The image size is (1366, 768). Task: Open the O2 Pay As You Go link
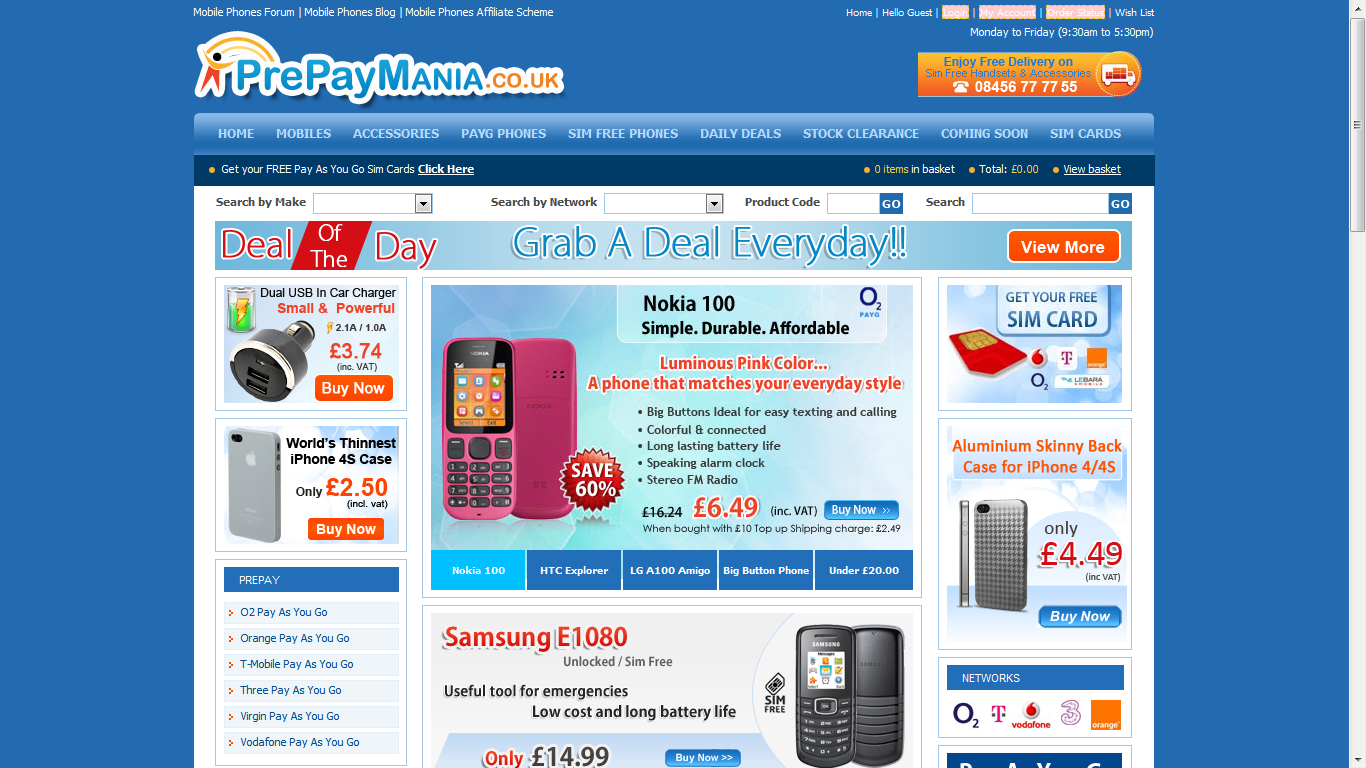tap(284, 612)
